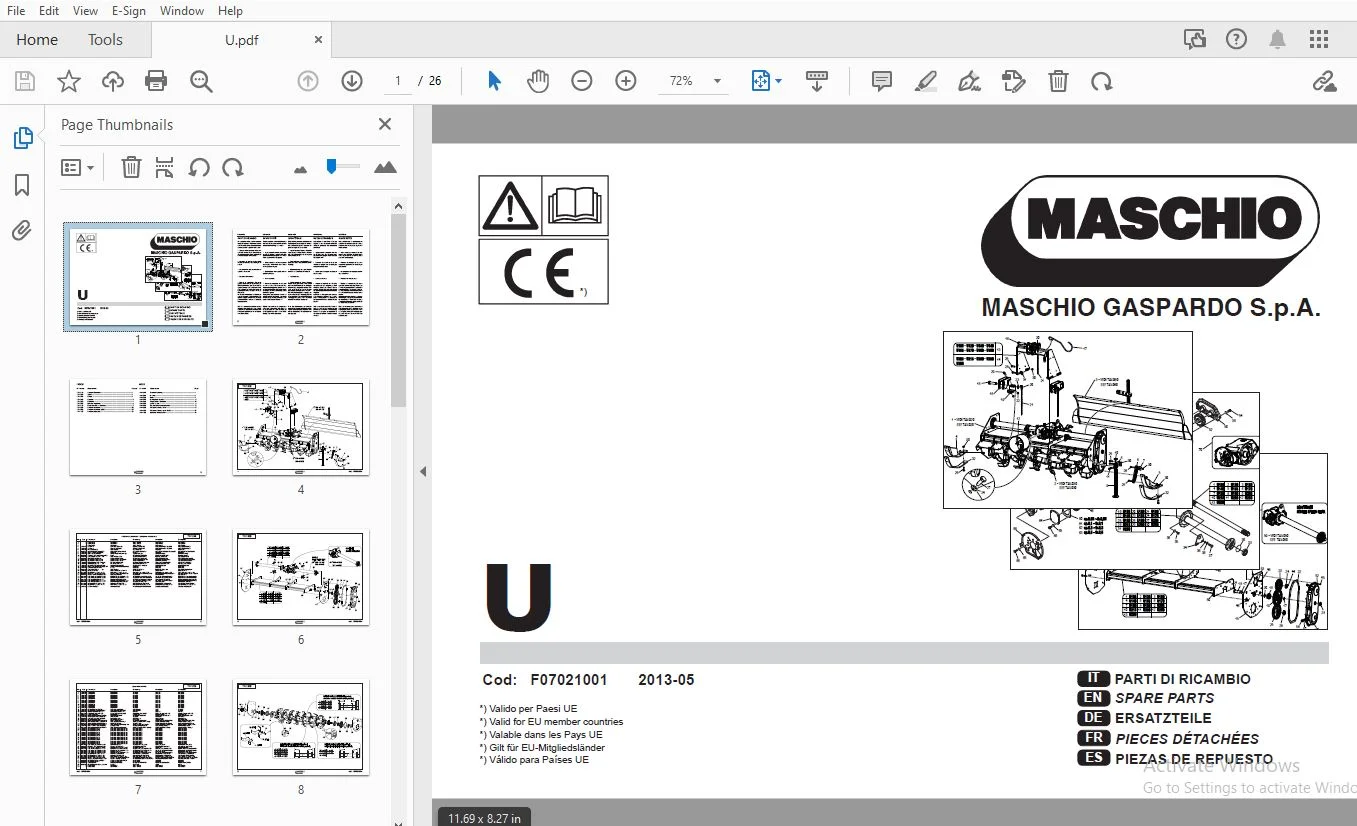Open the thumbnail options dropdown
1357x826 pixels.
click(x=77, y=168)
